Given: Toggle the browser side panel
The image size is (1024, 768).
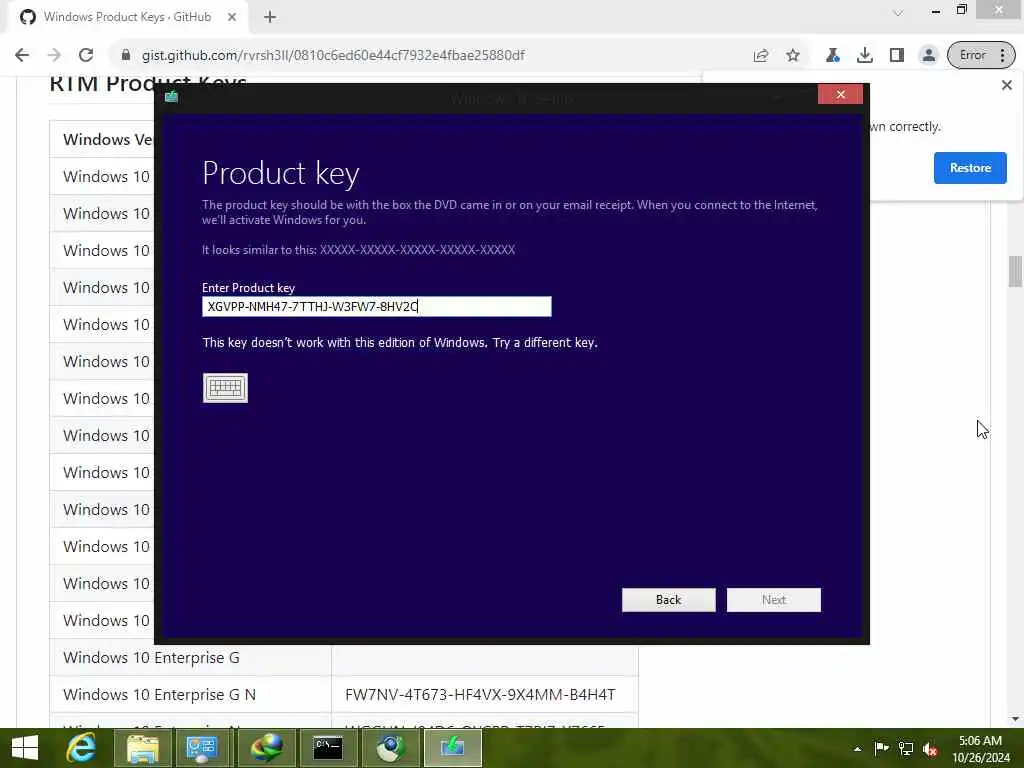Looking at the screenshot, I should coord(897,56).
